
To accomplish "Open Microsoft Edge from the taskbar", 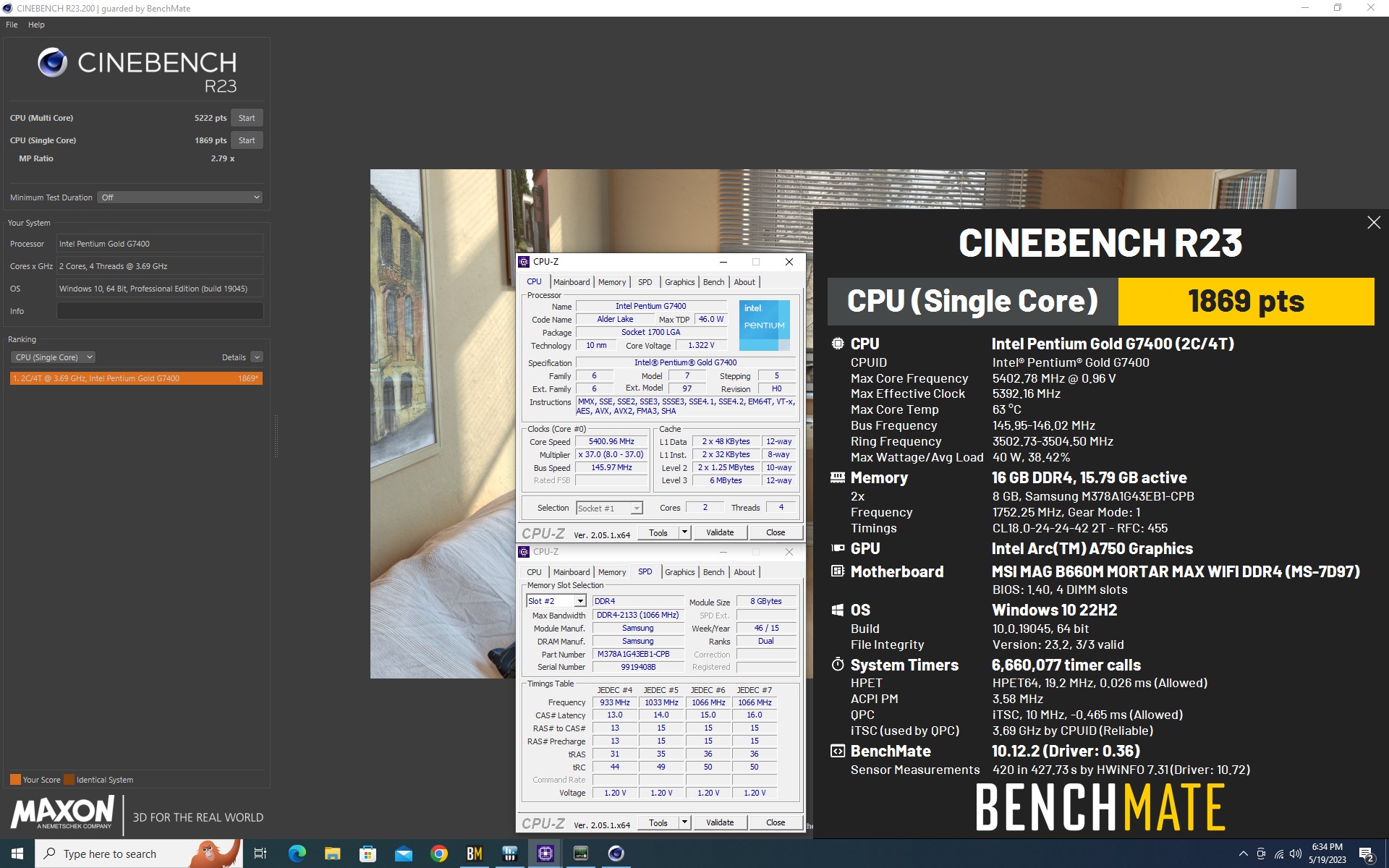I will click(297, 854).
